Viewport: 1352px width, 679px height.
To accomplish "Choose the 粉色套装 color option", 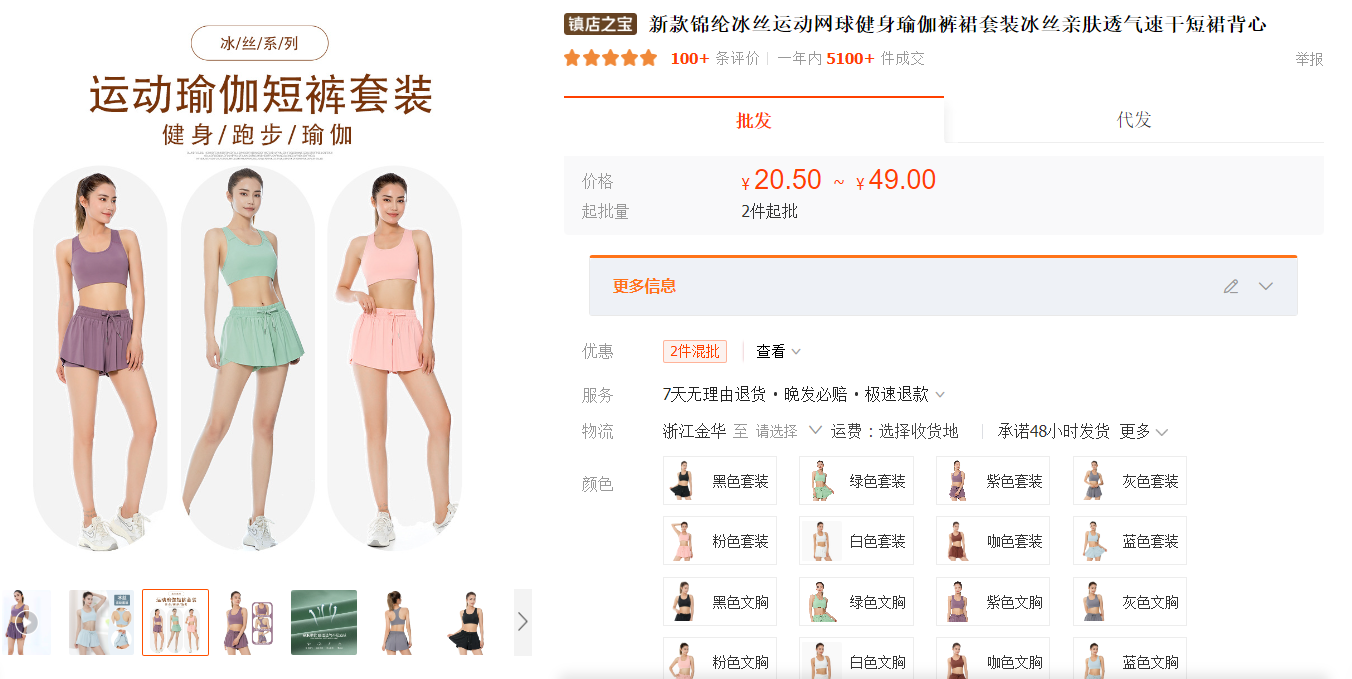I will [x=720, y=541].
